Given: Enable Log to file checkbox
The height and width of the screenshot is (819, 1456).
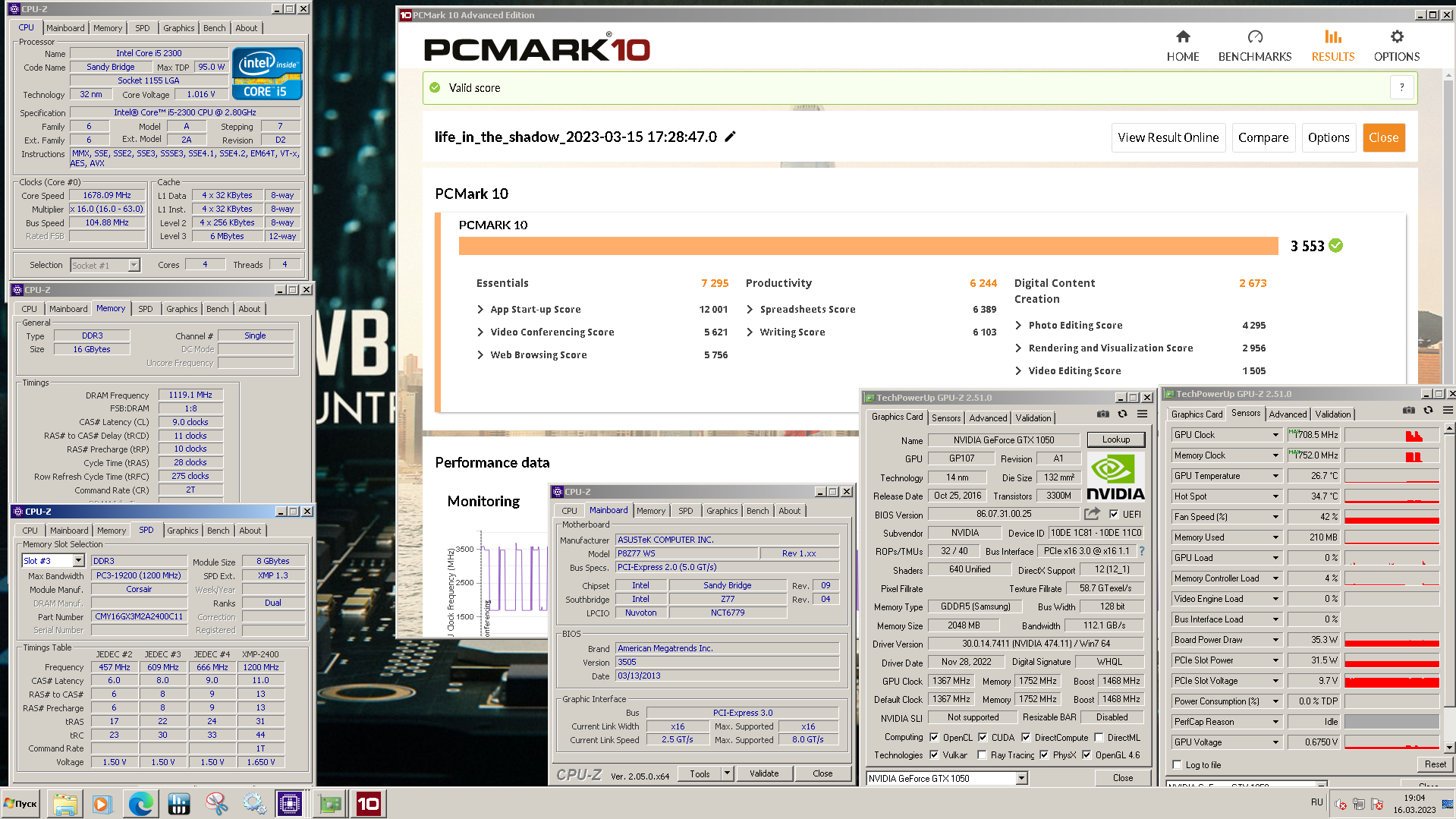Looking at the screenshot, I should [1178, 764].
